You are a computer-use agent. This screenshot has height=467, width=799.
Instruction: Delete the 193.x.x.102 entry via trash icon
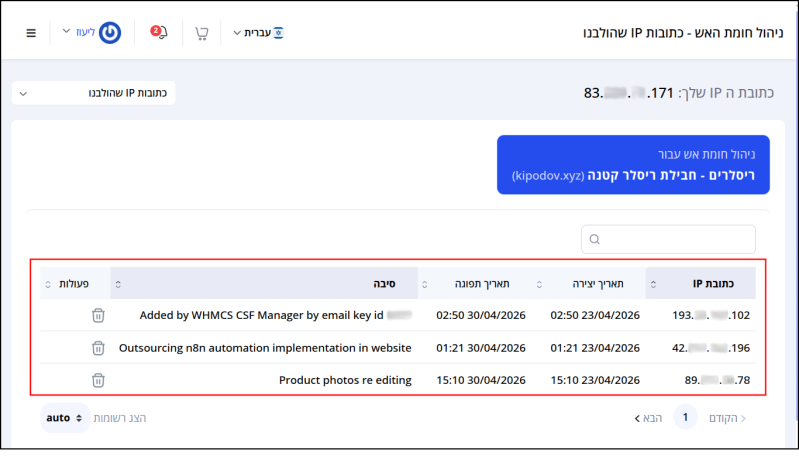(98, 316)
